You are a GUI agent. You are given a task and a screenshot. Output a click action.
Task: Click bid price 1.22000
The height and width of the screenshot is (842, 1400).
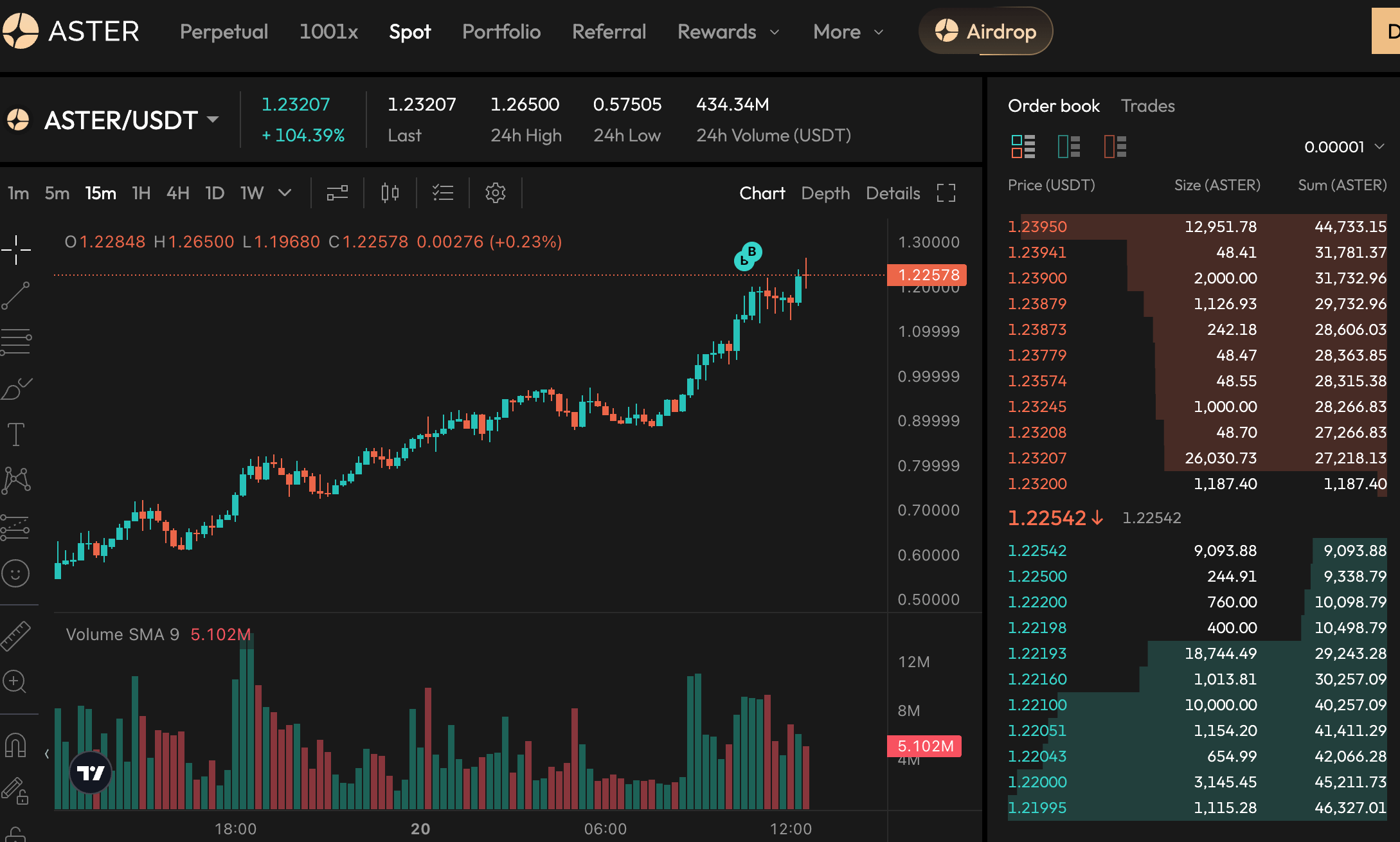1037,782
